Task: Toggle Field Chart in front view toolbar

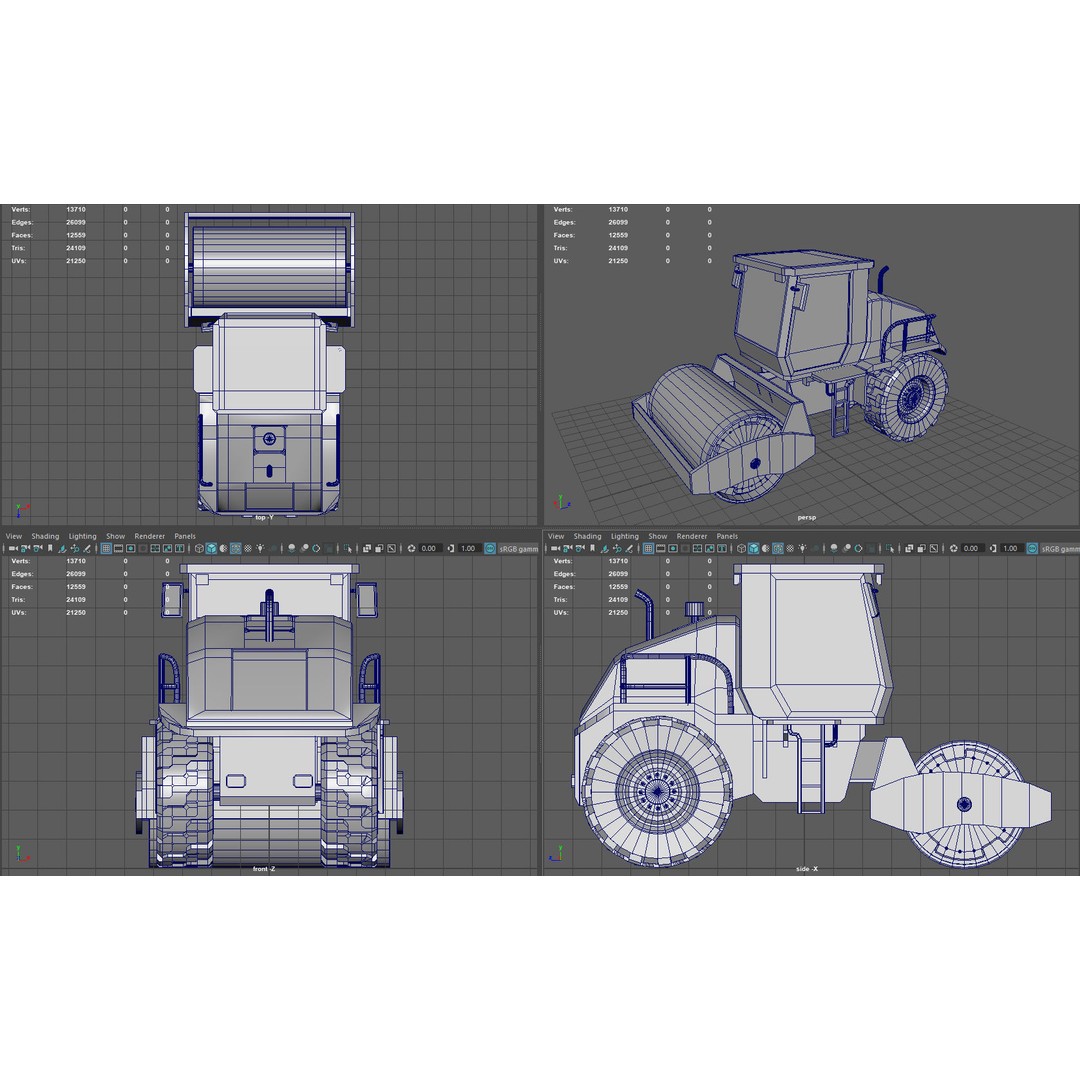Action: pos(155,548)
